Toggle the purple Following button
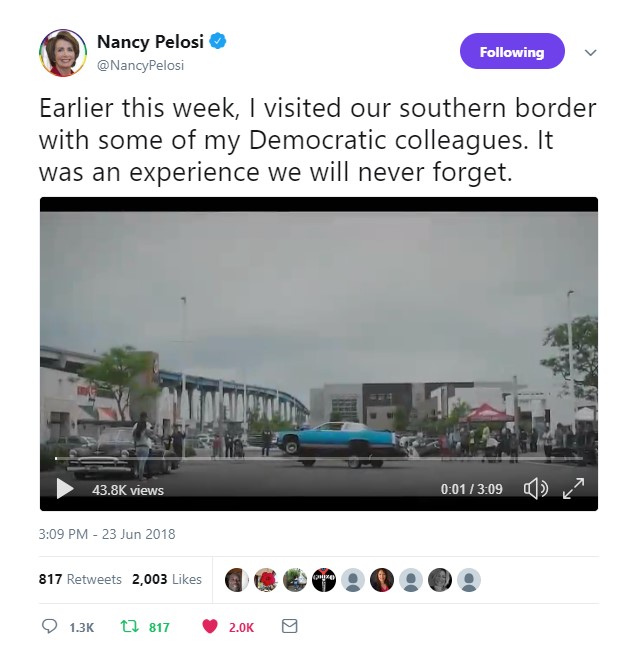 [x=512, y=51]
